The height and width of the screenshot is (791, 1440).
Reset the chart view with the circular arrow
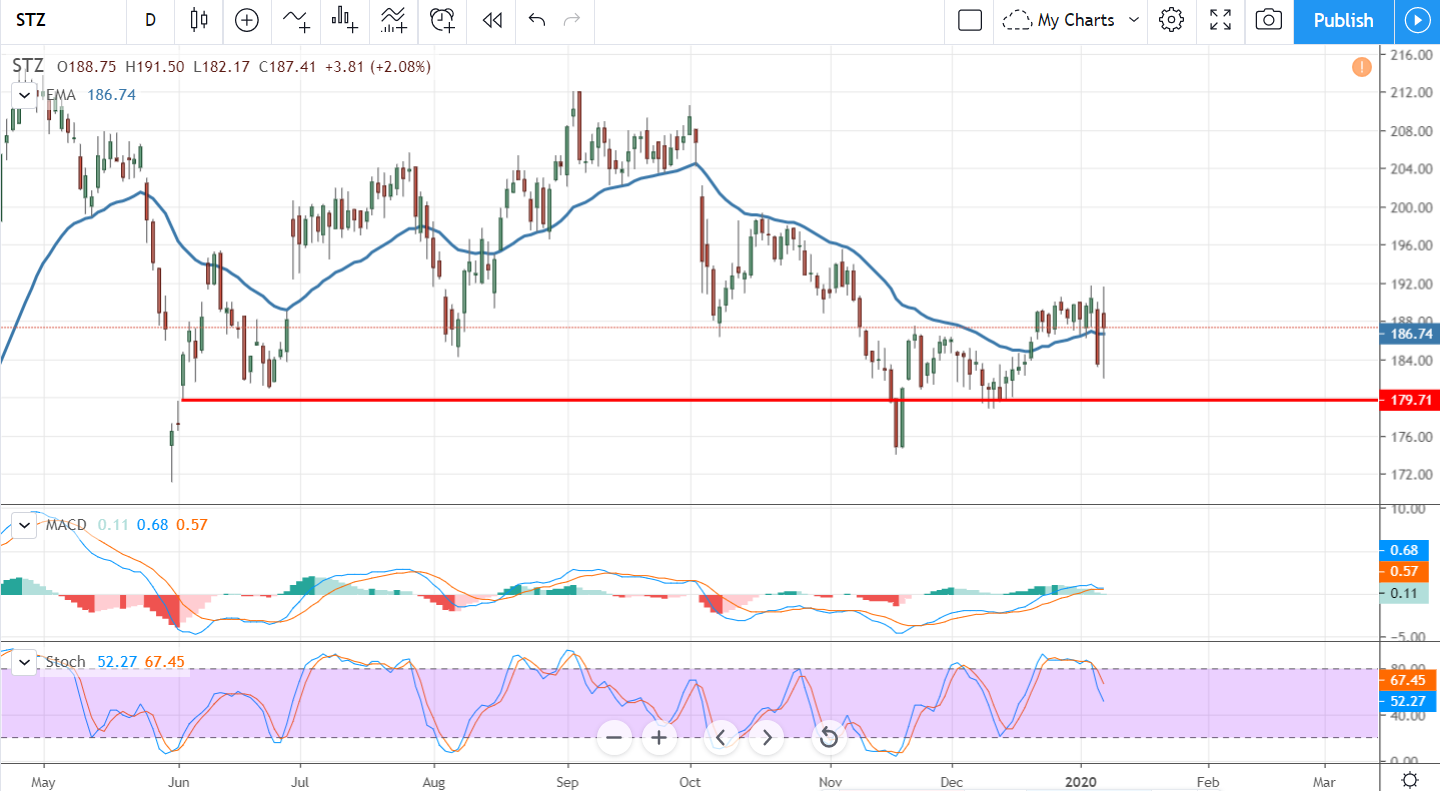(828, 738)
